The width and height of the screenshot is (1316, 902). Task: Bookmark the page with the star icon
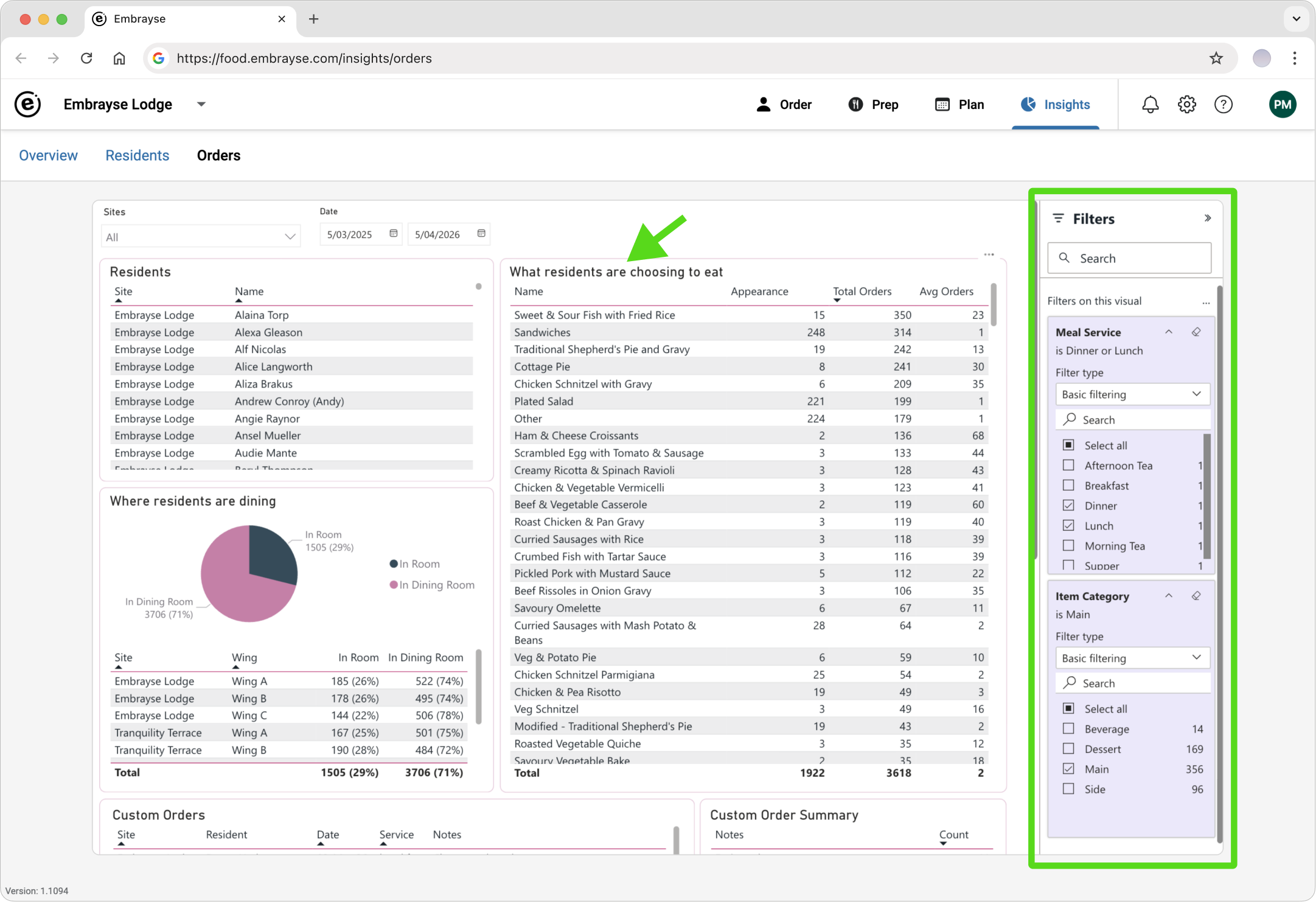(1216, 58)
